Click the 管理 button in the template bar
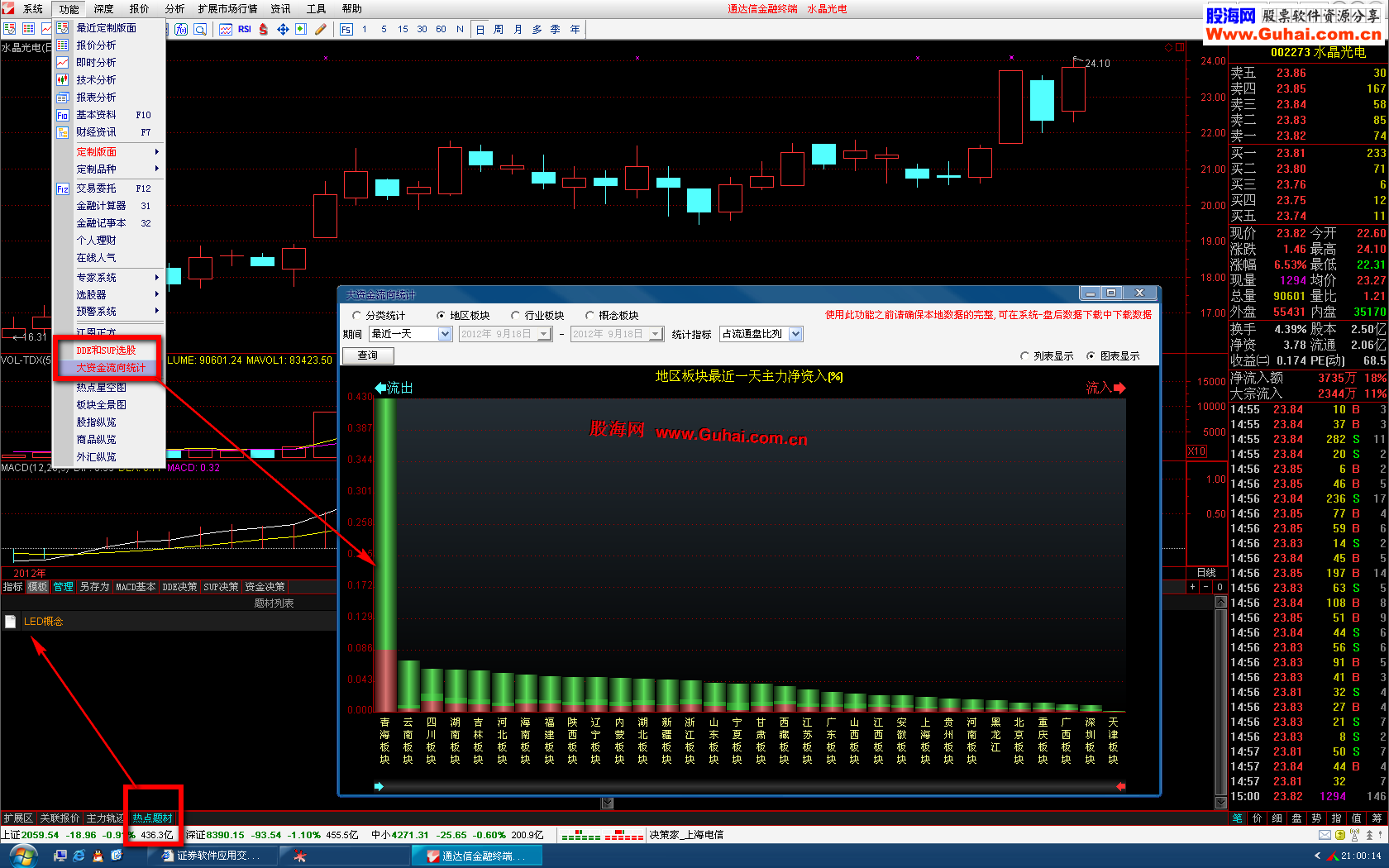The width and height of the screenshot is (1389, 868). pos(64,587)
